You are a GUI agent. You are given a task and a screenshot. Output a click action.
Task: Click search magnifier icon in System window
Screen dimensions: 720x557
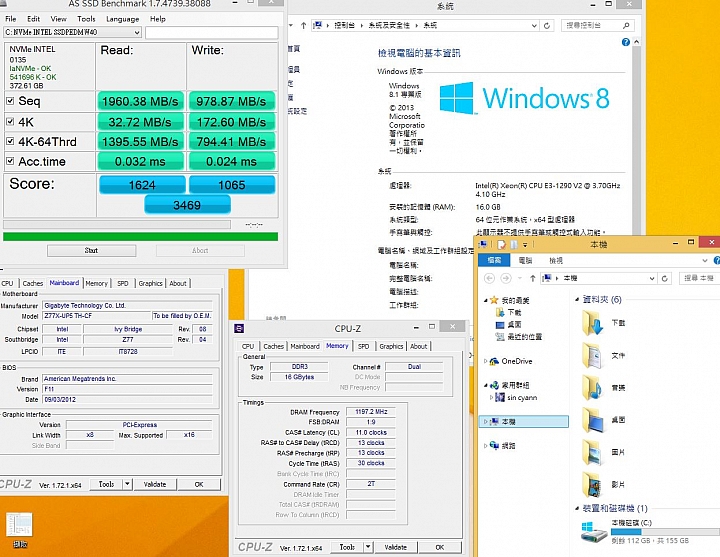click(x=626, y=25)
